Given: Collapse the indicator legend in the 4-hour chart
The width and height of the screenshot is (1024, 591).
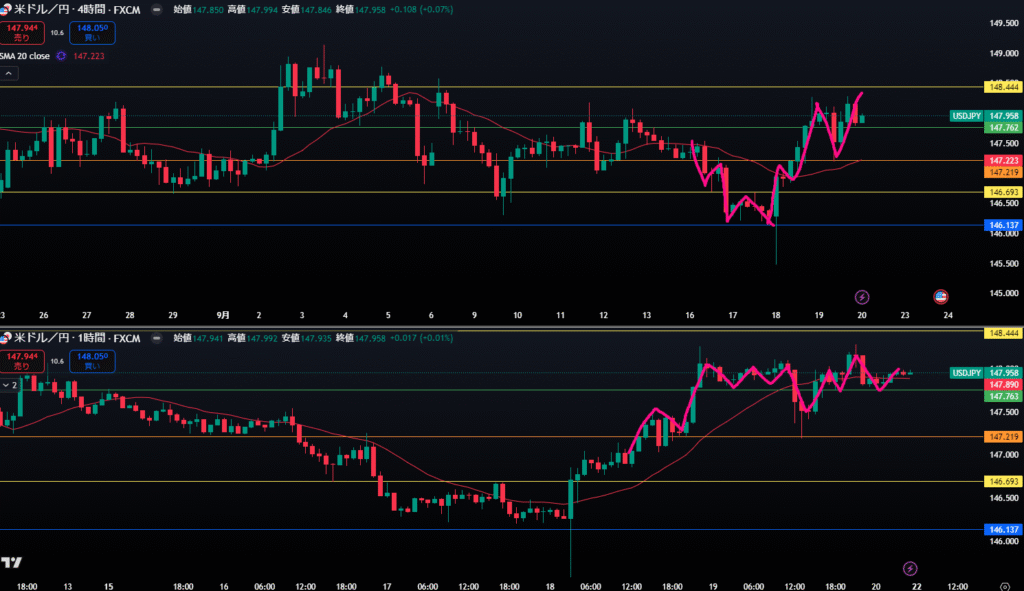Looking at the screenshot, I should coord(9,74).
